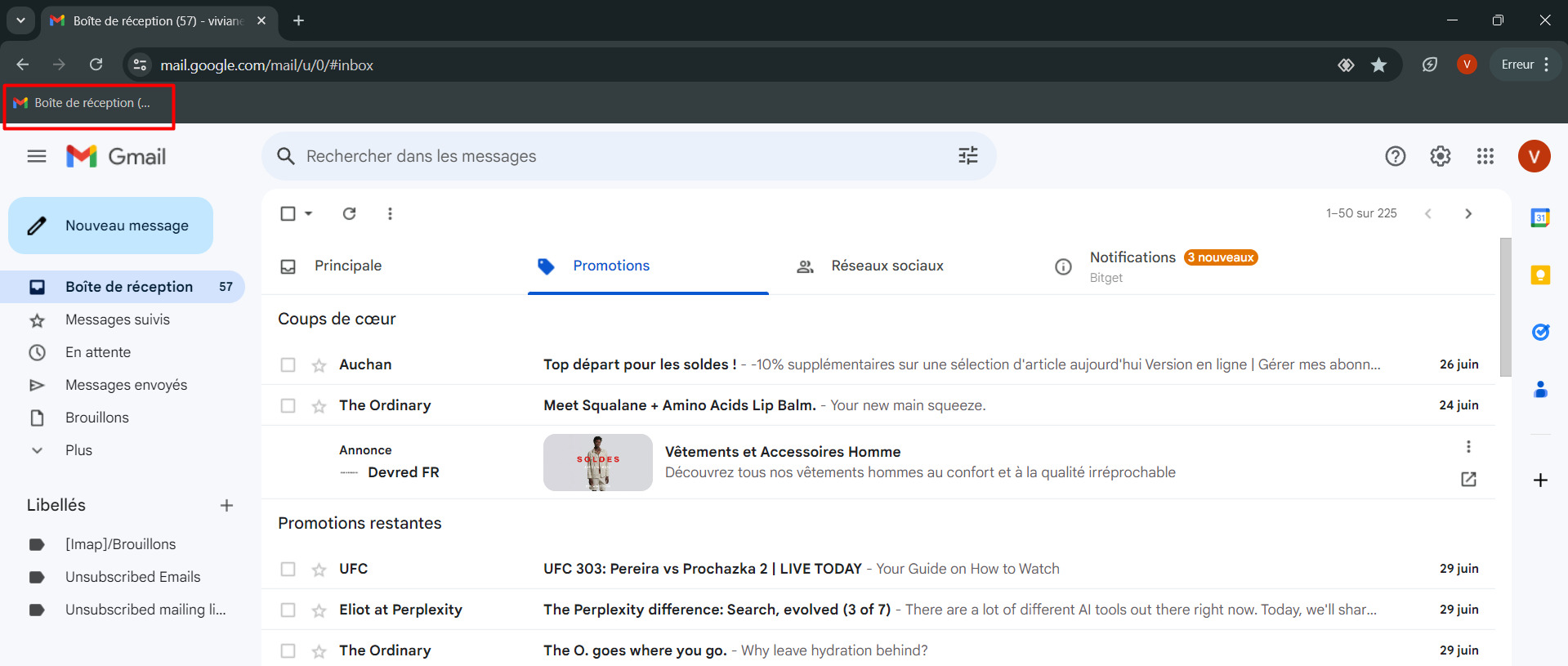Image resolution: width=1568 pixels, height=666 pixels.
Task: Open more actions three-dot menu in toolbar
Action: click(390, 213)
